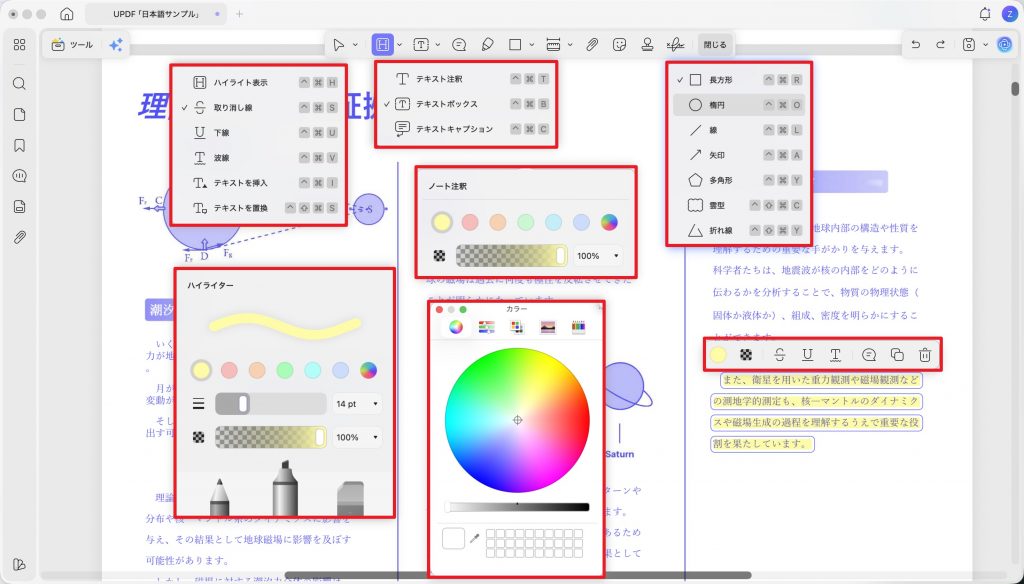
Task: Undo the last action
Action: pyautogui.click(x=916, y=44)
